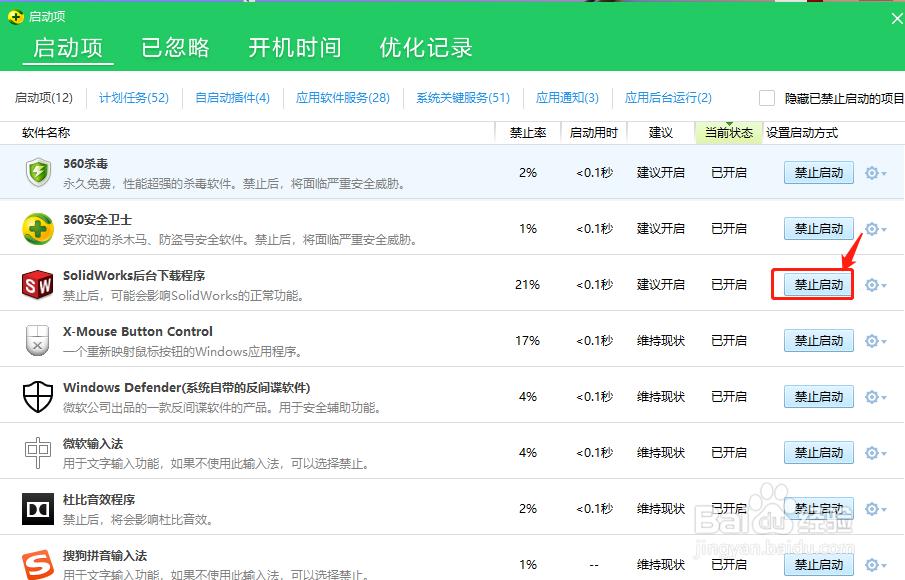This screenshot has width=905, height=580.
Task: Sort by 当前状态 column header
Action: click(x=729, y=133)
